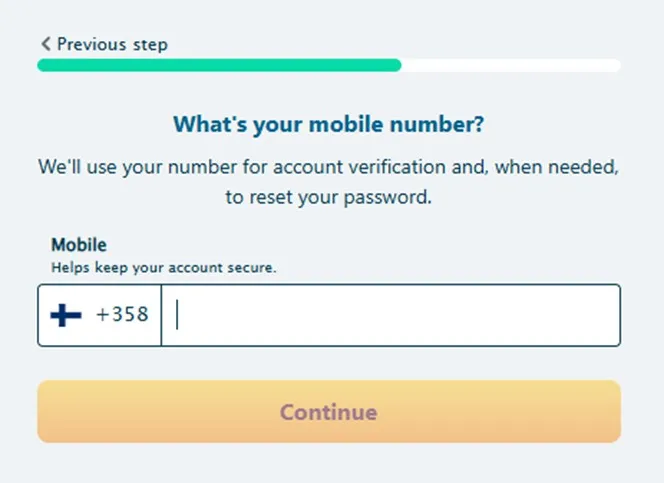Click the "What's your mobile number?" heading
The height and width of the screenshot is (483, 664).
pyautogui.click(x=329, y=125)
